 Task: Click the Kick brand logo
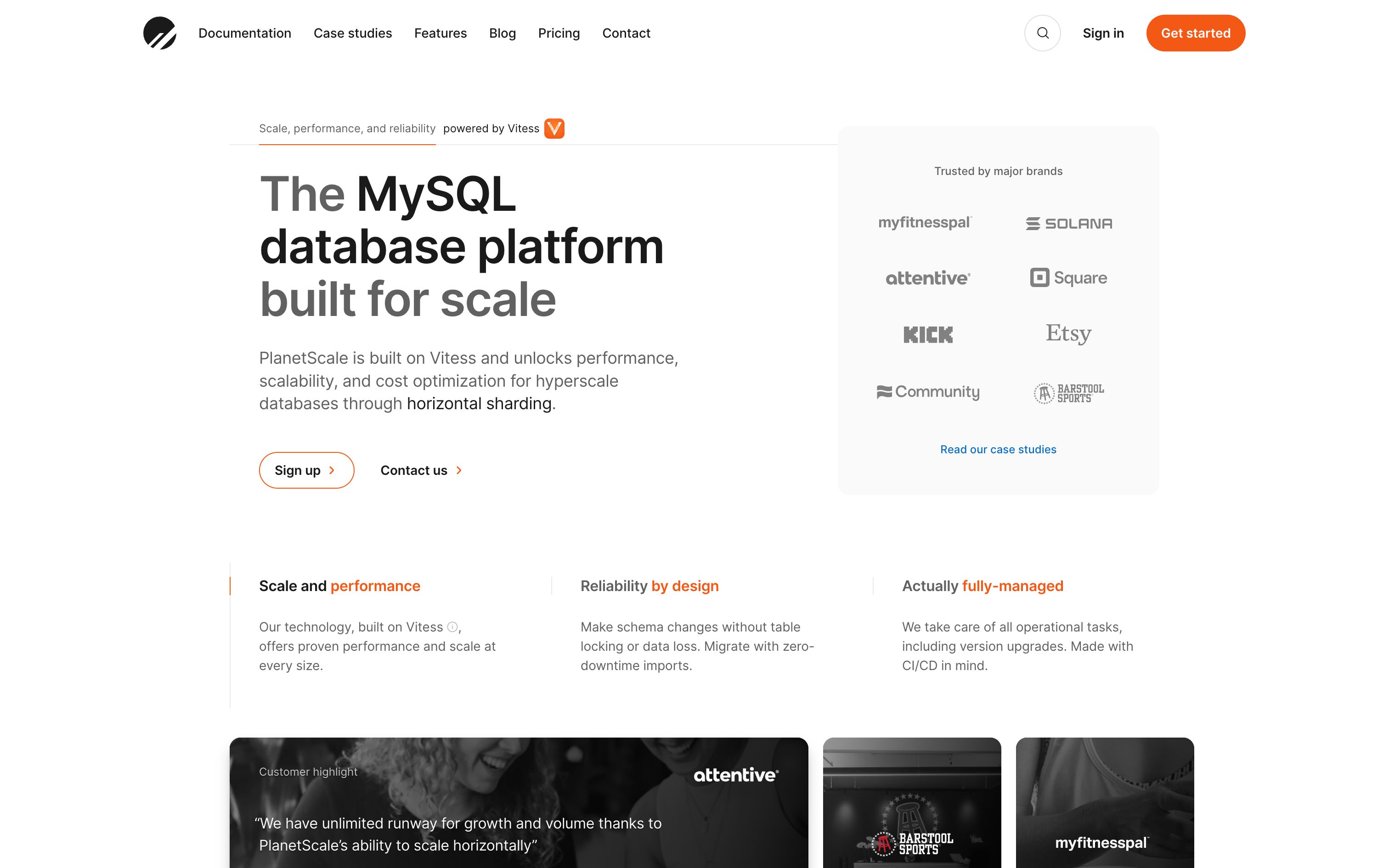click(x=928, y=334)
